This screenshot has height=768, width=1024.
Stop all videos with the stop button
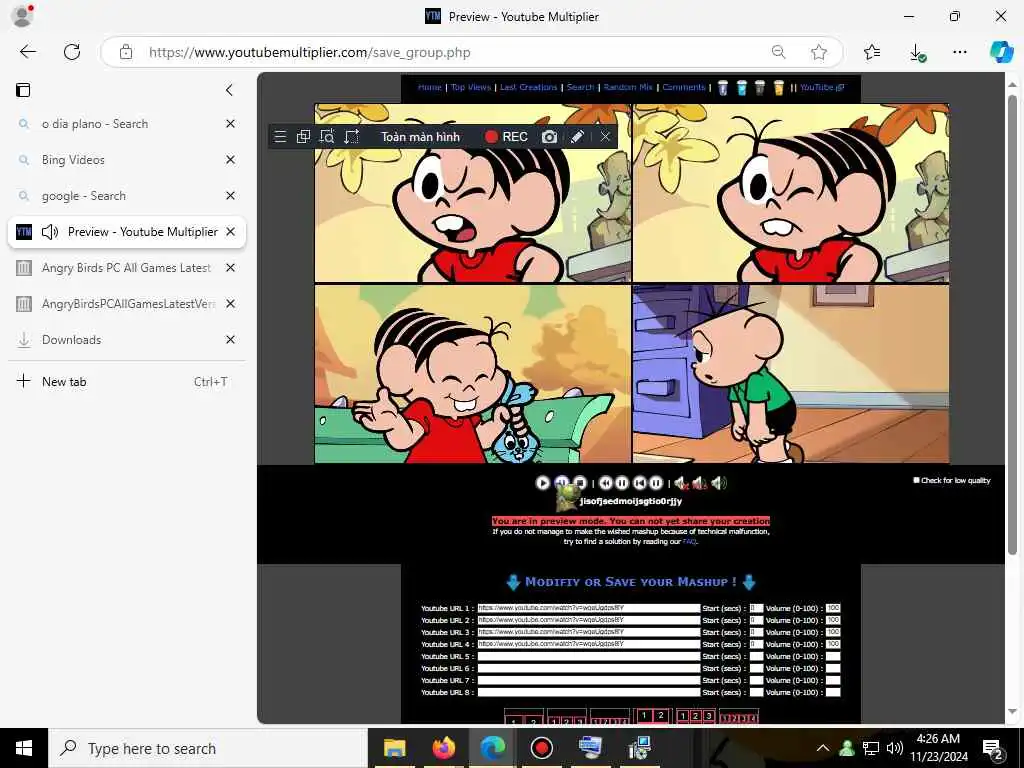tap(579, 483)
